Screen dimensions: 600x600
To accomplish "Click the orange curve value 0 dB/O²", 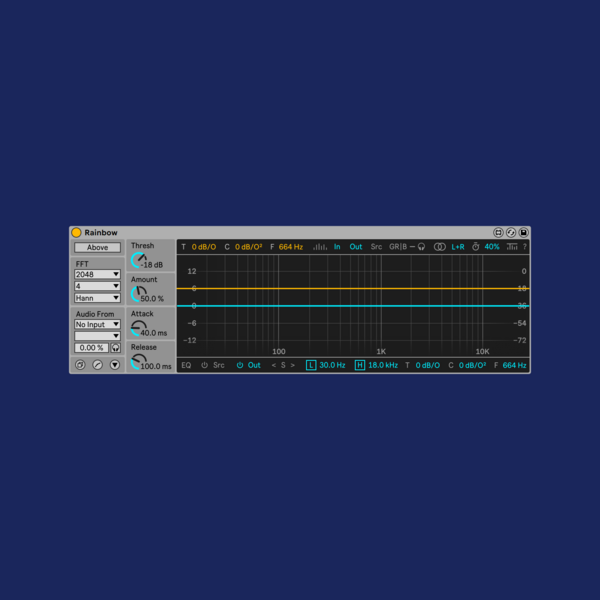I will (248, 247).
